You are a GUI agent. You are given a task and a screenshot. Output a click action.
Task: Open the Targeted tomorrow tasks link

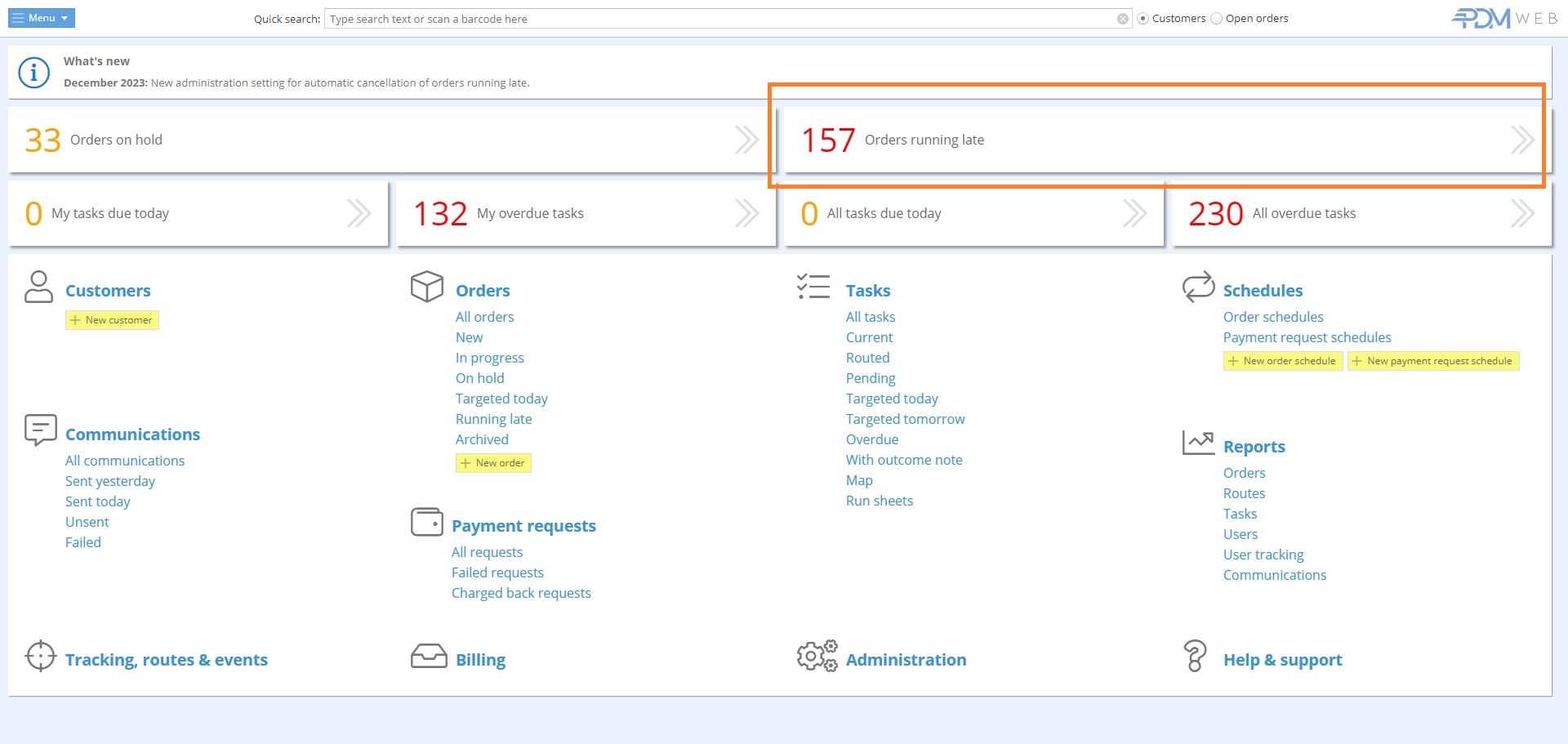point(905,419)
